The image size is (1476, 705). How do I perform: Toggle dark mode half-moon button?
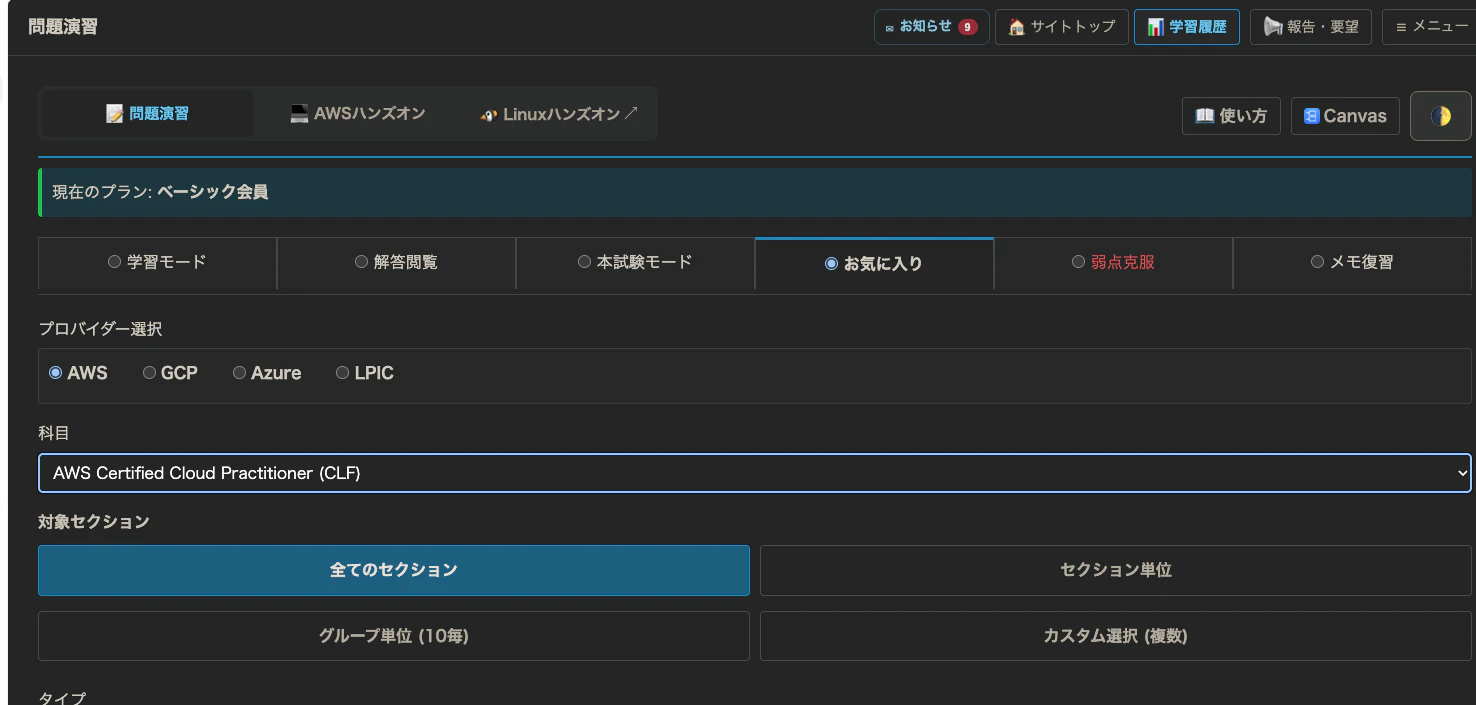click(1441, 116)
